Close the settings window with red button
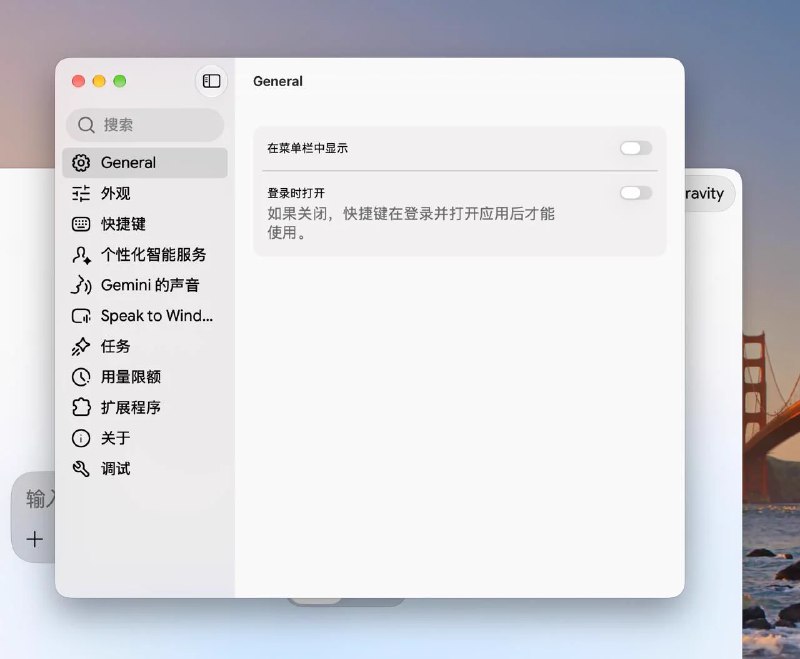The height and width of the screenshot is (659, 800). tap(78, 81)
